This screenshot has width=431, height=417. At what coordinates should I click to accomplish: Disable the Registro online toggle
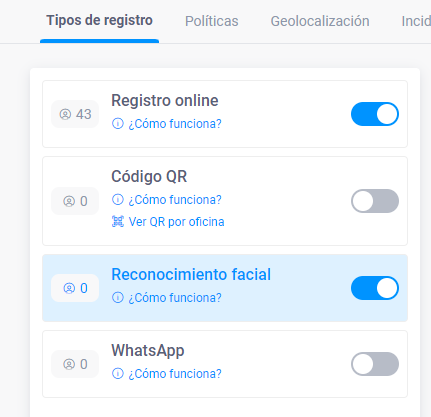[375, 114]
